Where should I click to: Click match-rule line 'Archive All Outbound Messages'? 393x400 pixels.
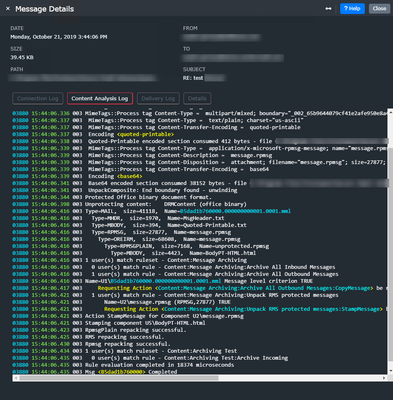tap(175, 274)
